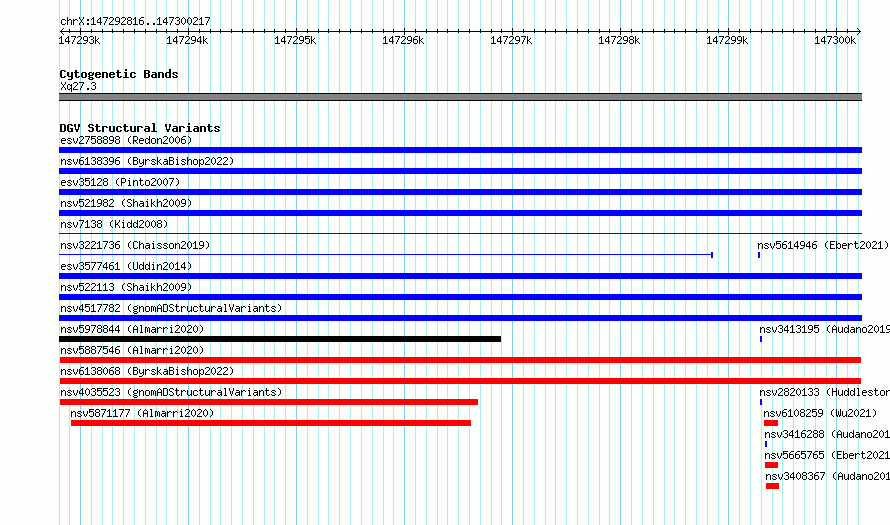Click the 147297k ruler tick label

(511, 40)
